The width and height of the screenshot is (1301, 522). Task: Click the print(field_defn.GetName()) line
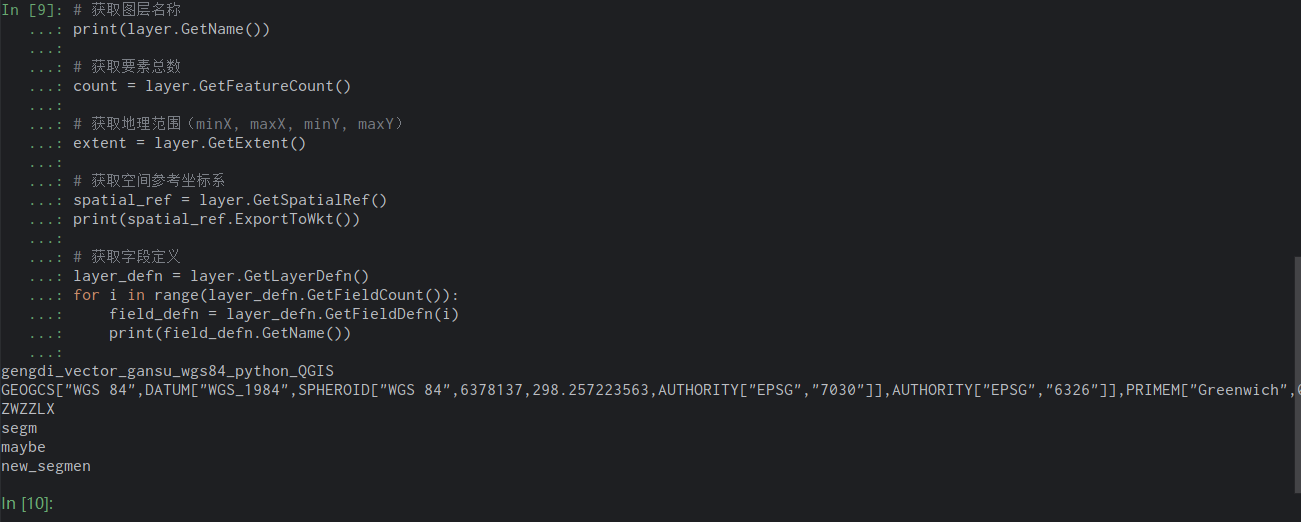[230, 333]
